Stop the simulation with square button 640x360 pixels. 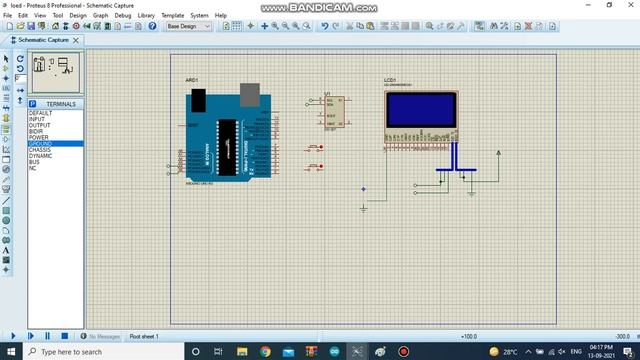[x=64, y=336]
